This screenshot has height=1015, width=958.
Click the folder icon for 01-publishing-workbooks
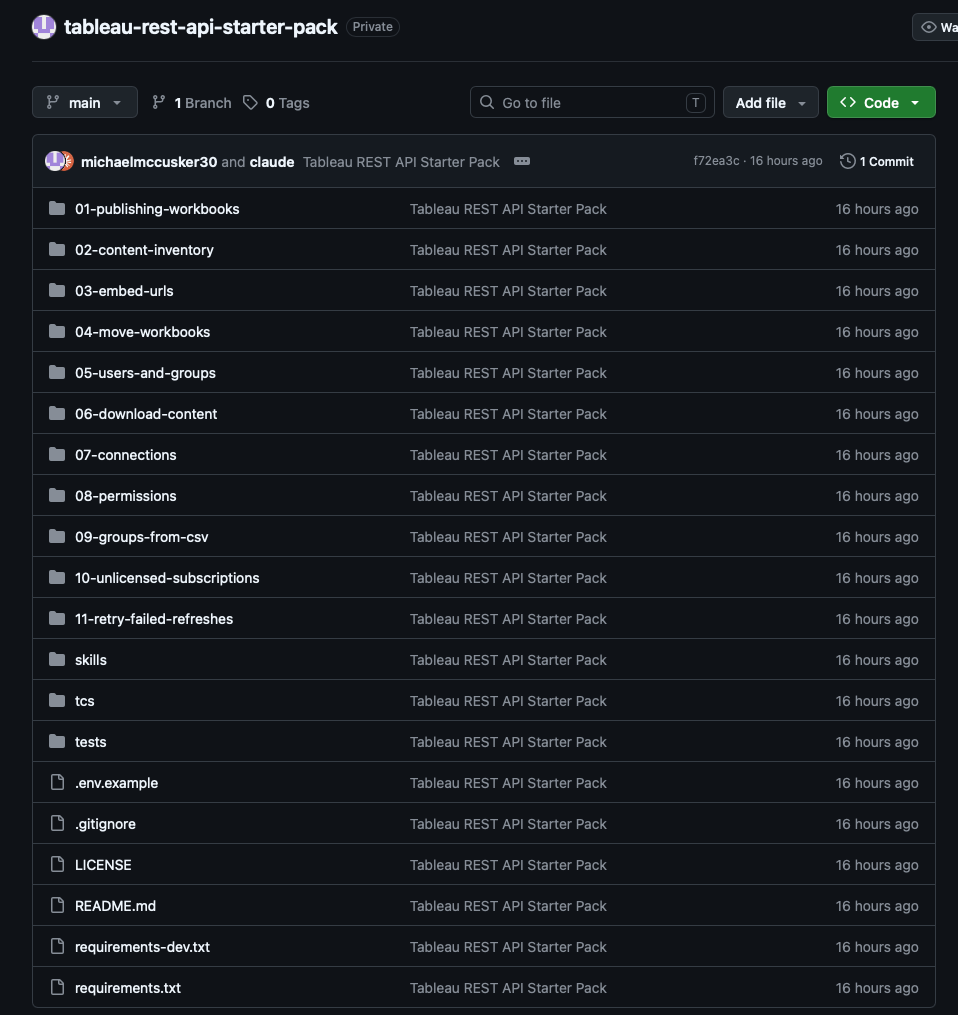(x=57, y=208)
